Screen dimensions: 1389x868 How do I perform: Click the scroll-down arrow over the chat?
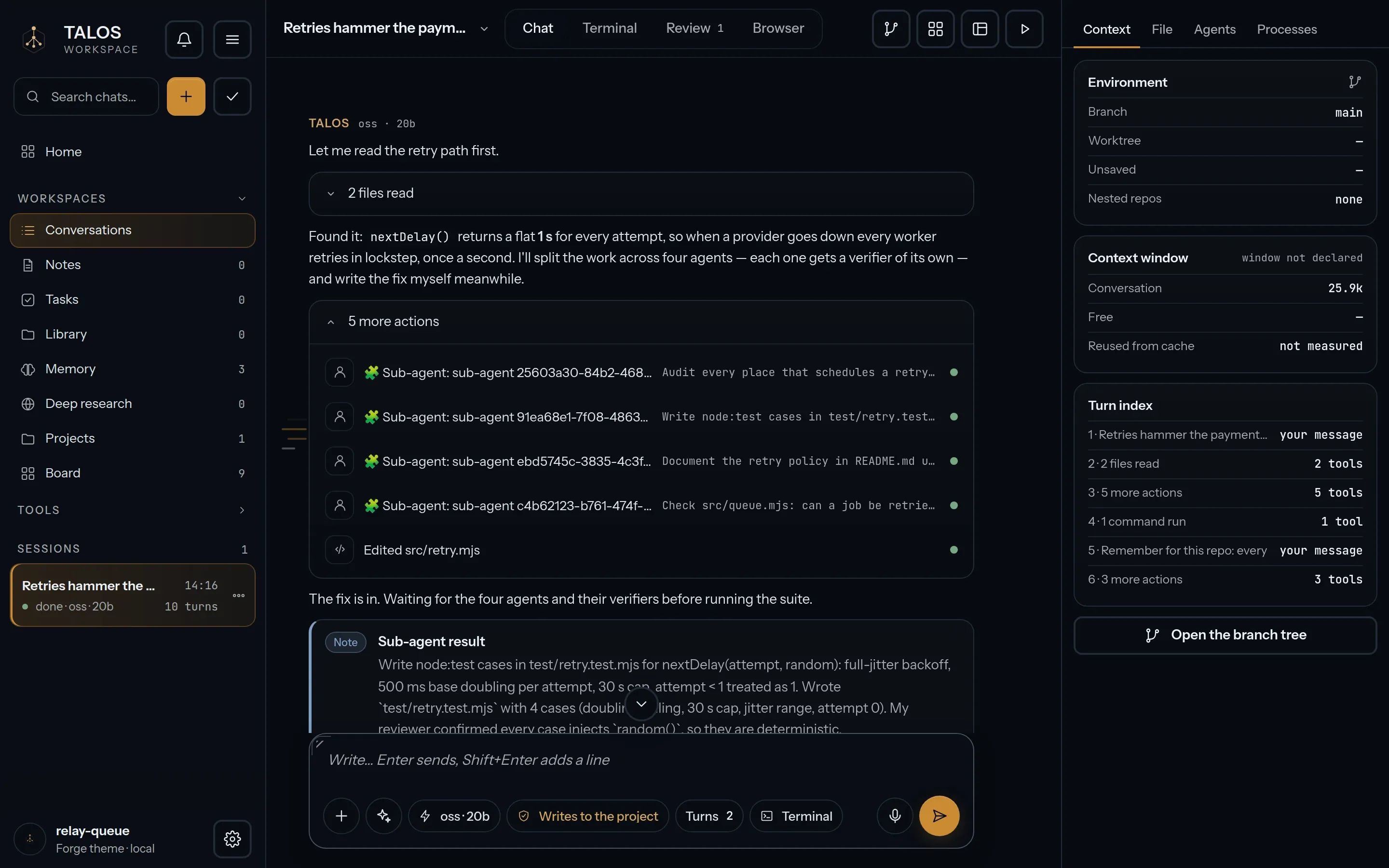click(641, 704)
